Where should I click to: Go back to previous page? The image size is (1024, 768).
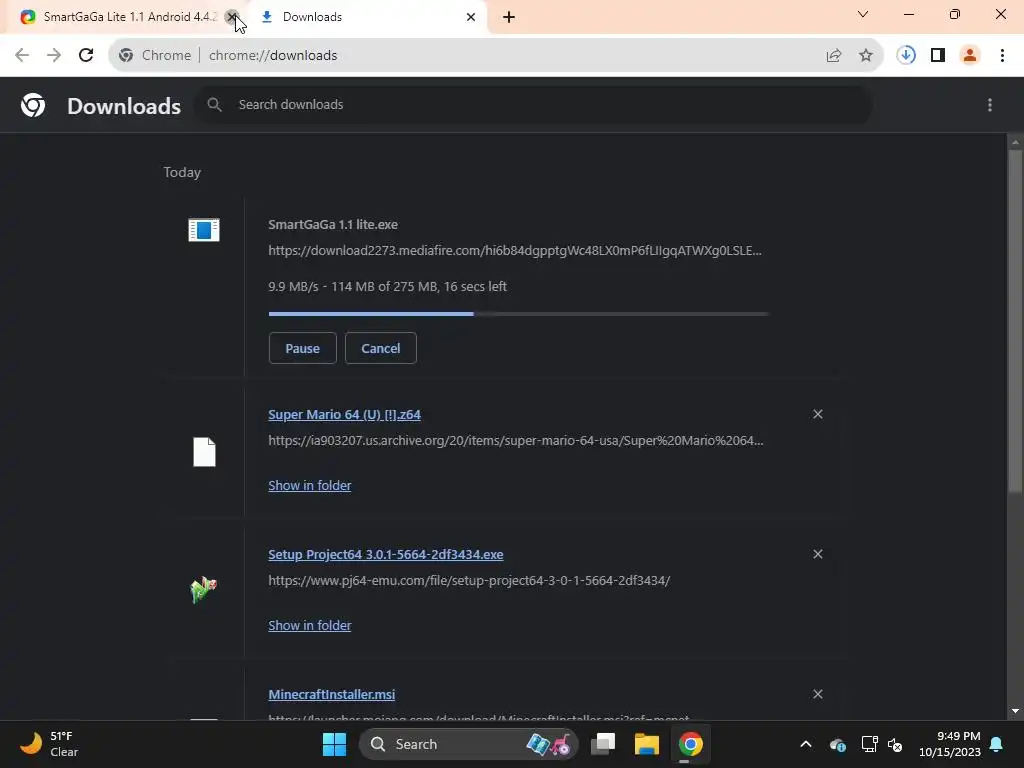click(22, 56)
